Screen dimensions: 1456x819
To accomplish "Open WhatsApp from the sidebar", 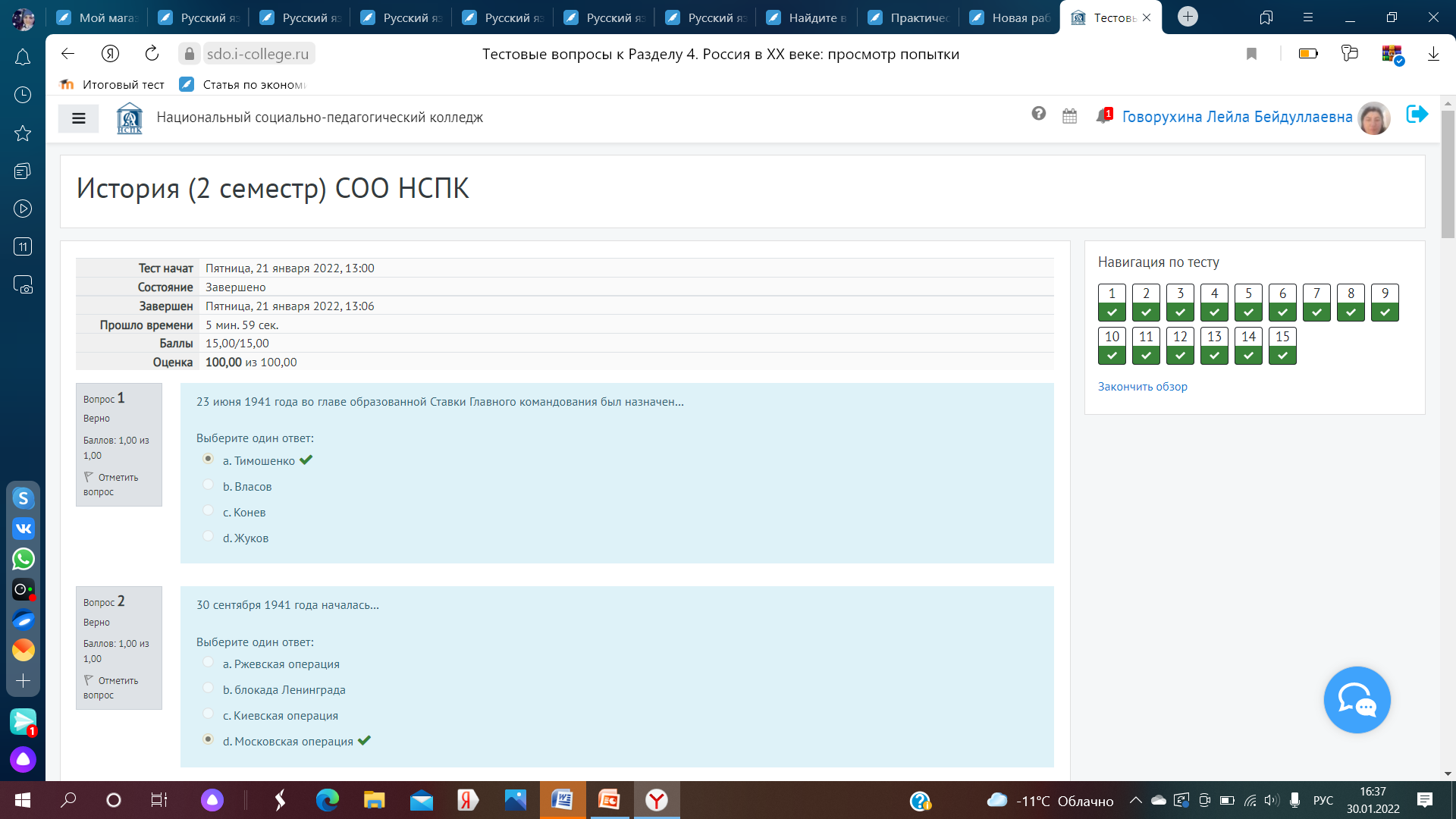I will [x=23, y=559].
